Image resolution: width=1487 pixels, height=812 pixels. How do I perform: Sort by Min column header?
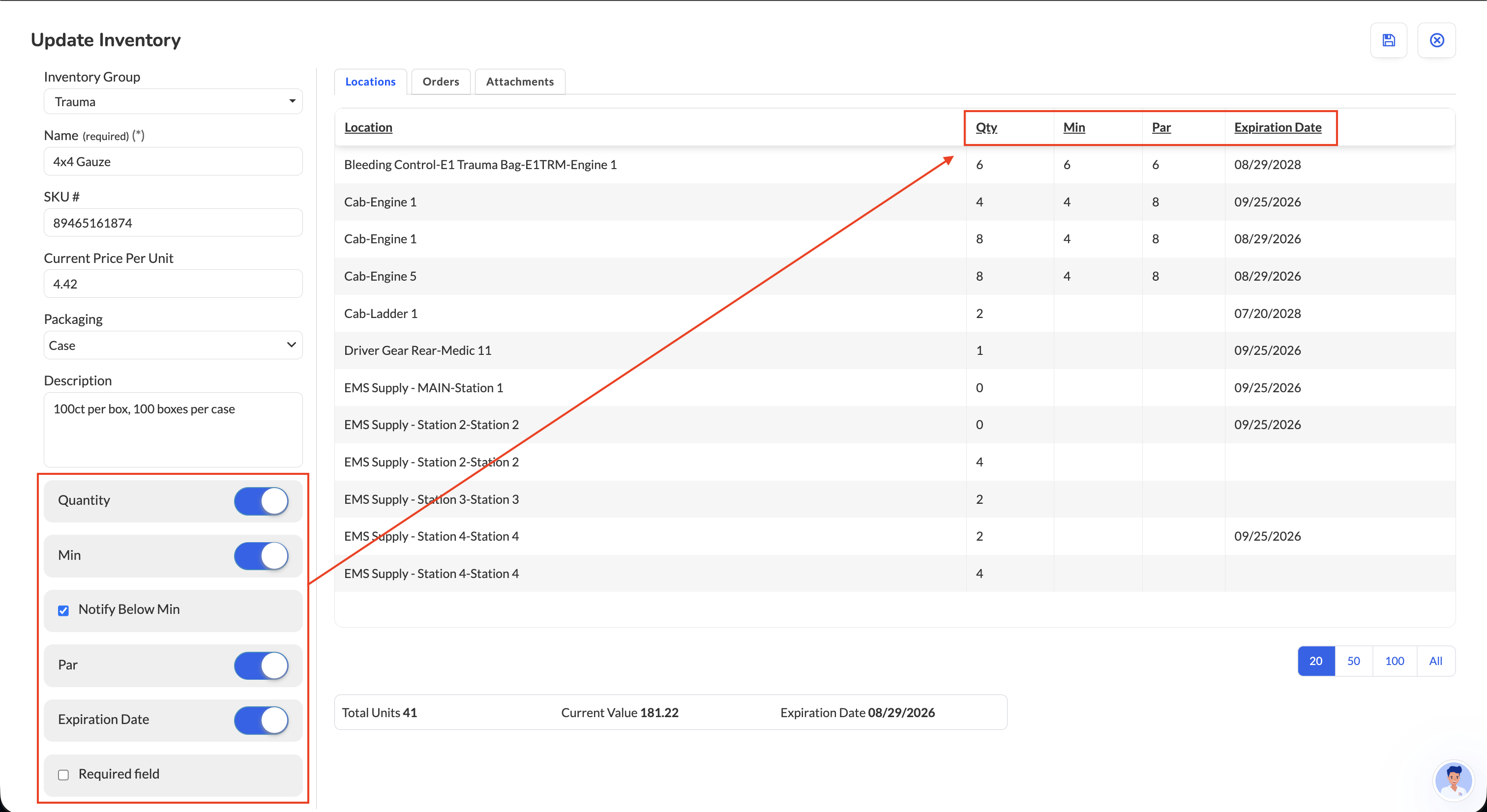pyautogui.click(x=1074, y=127)
